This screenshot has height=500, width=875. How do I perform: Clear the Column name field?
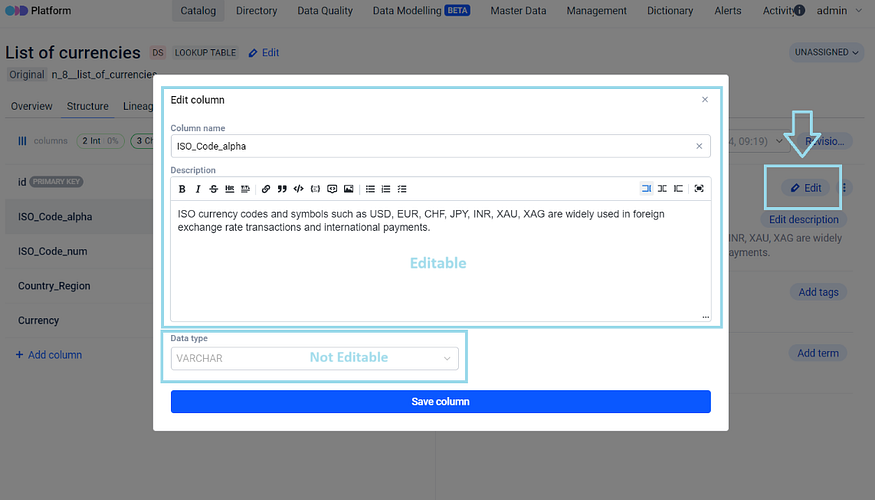tap(699, 146)
